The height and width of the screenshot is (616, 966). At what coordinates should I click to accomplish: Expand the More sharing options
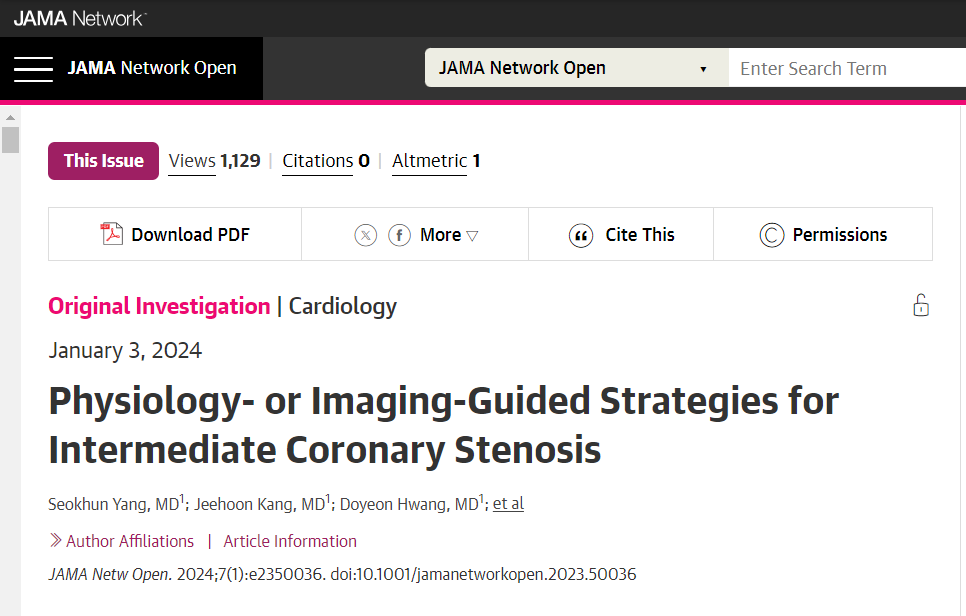449,235
